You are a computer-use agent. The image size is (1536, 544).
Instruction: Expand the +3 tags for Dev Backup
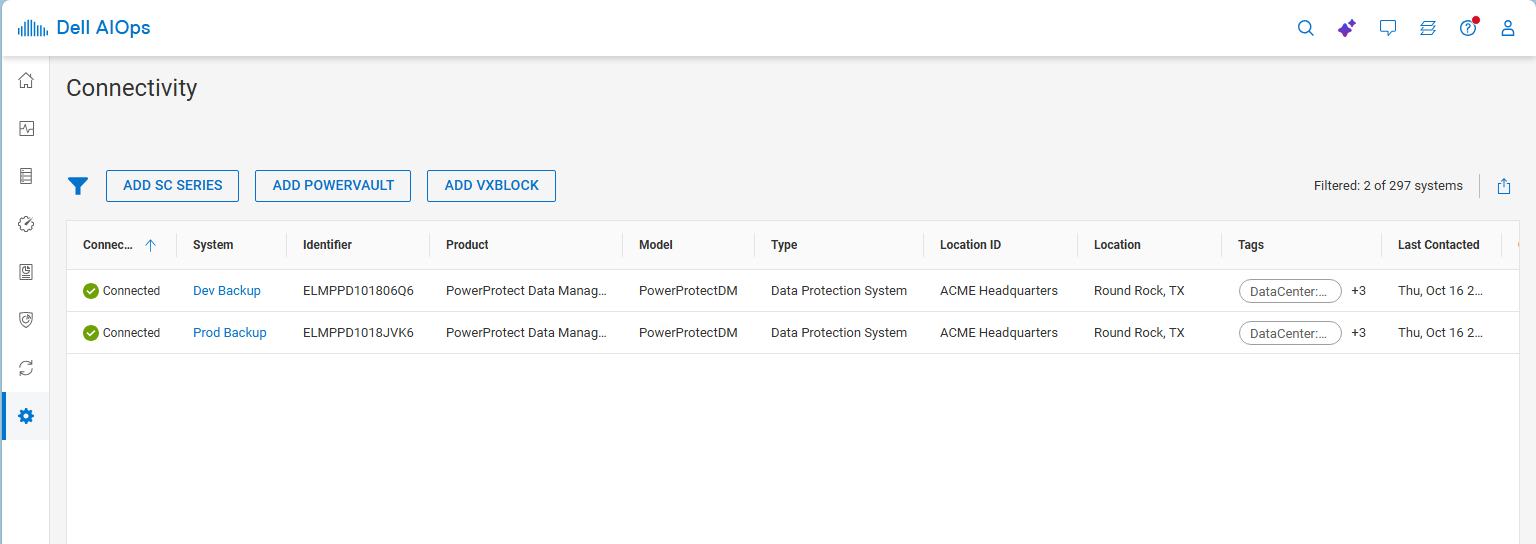click(x=1358, y=291)
